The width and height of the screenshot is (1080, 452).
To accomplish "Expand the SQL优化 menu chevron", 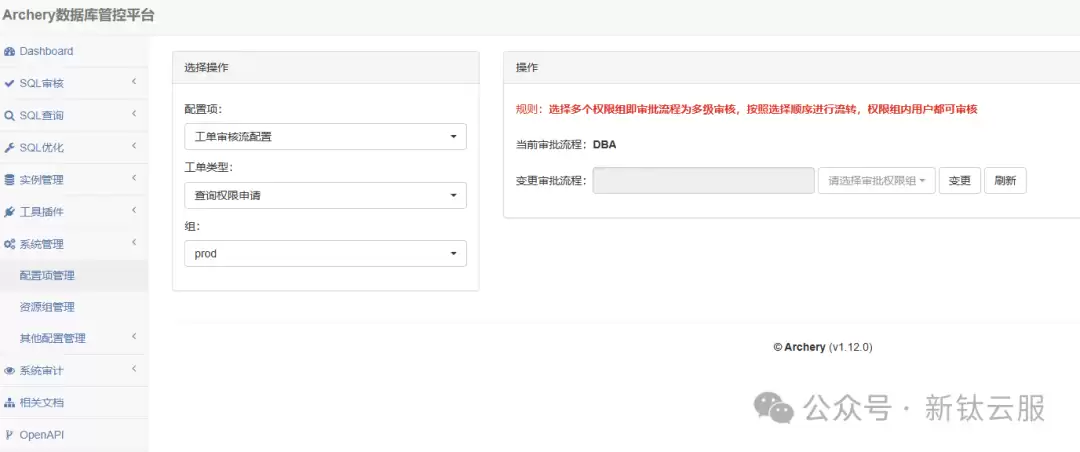I will click(x=134, y=146).
